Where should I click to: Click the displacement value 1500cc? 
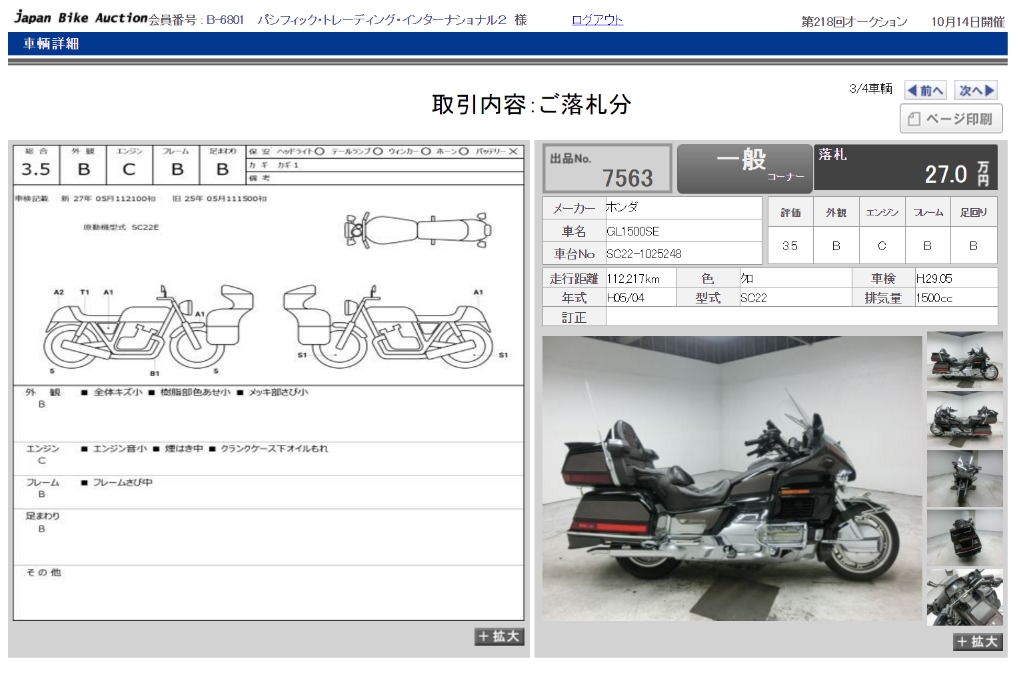[x=934, y=298]
